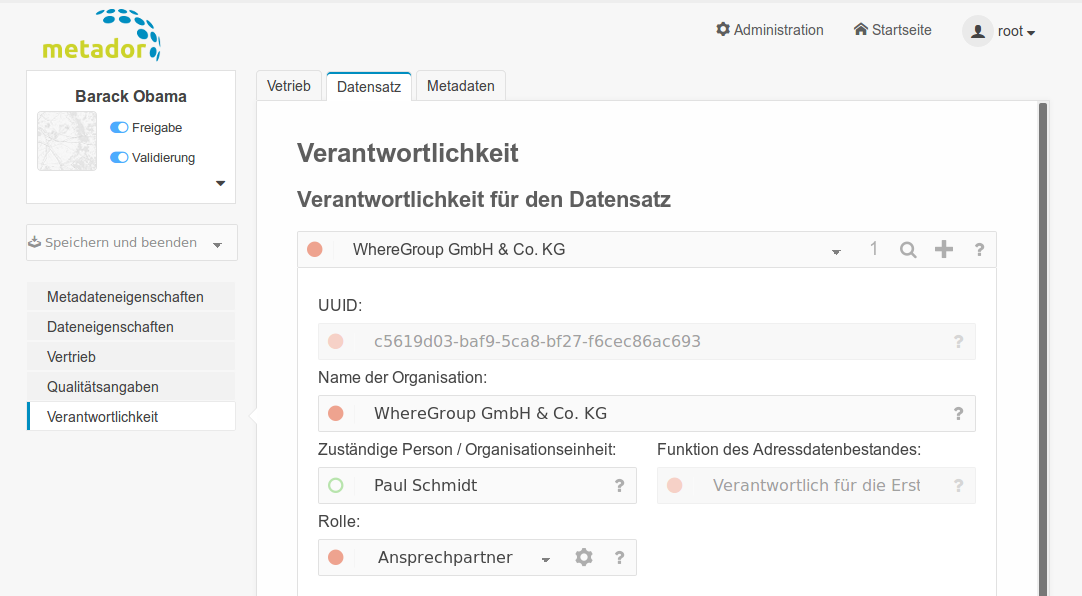Open Speichern und beenden dropdown arrow
1082x596 pixels.
pyautogui.click(x=217, y=245)
